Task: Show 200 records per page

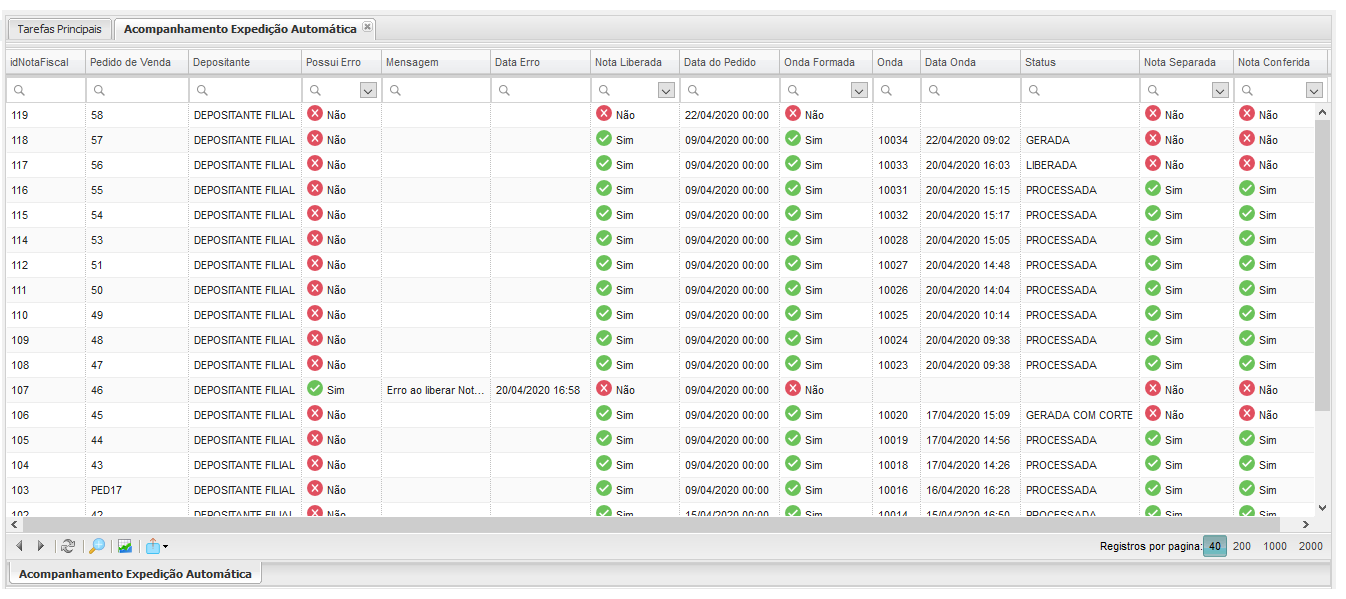Action: point(1242,546)
